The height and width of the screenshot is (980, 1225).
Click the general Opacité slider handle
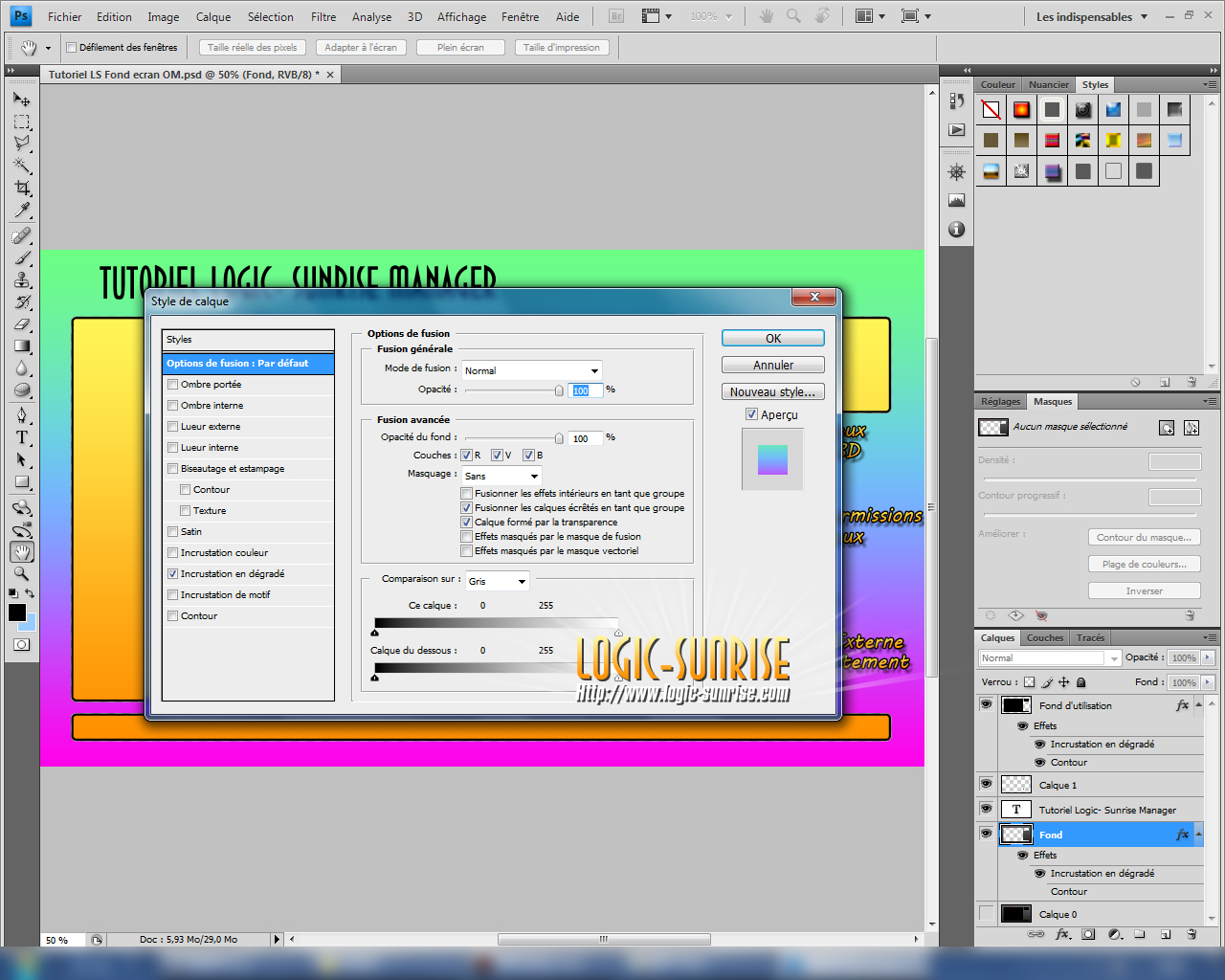(x=559, y=390)
